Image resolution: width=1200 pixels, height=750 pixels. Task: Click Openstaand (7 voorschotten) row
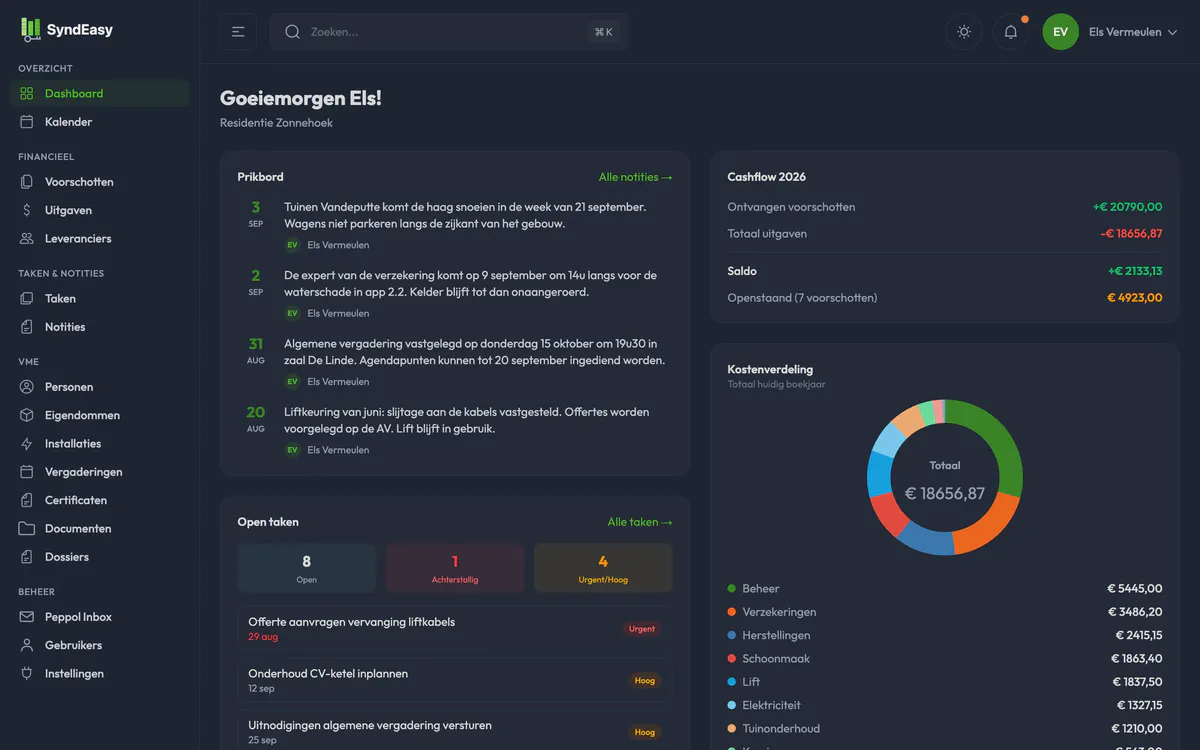coord(945,298)
